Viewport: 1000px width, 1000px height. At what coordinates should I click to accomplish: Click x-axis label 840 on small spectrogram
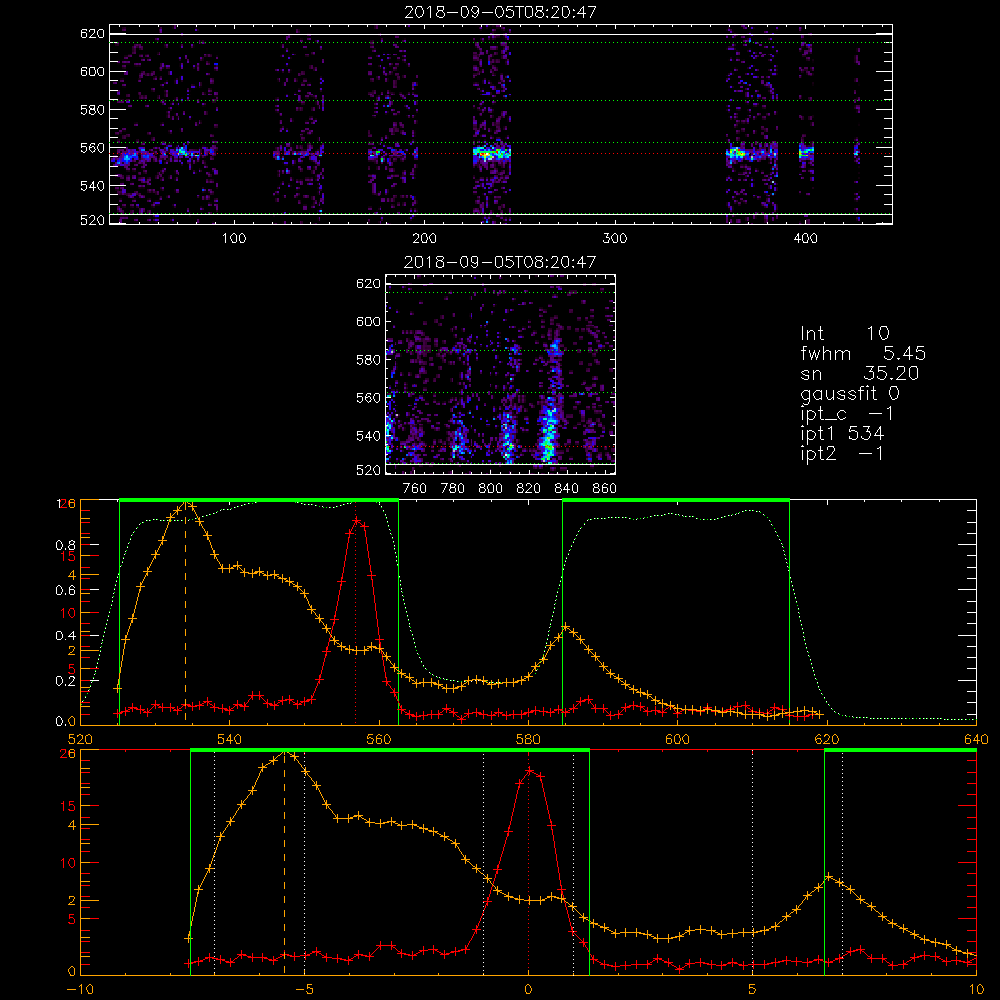(566, 489)
